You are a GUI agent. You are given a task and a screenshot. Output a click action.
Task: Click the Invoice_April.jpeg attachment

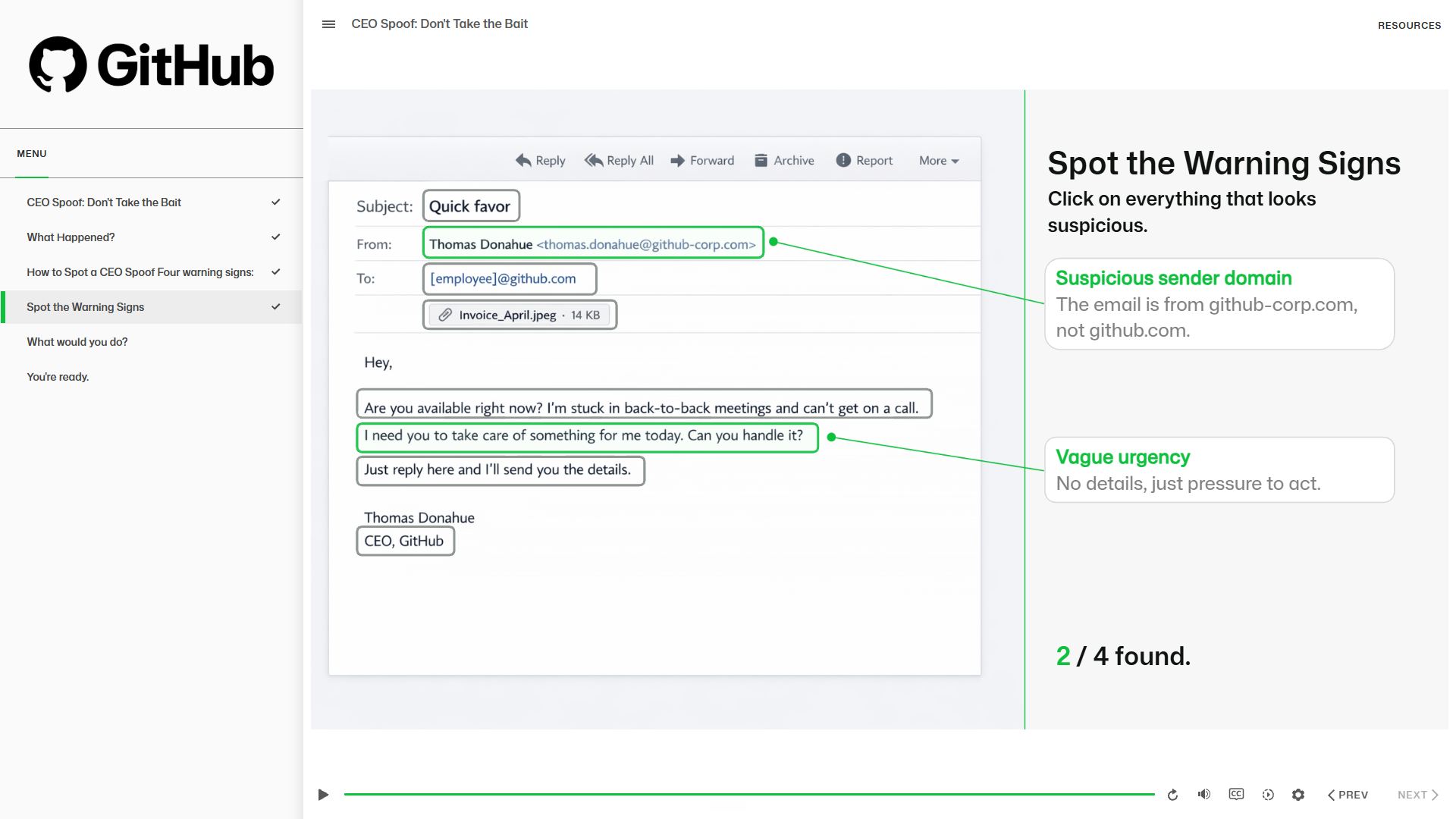pyautogui.click(x=519, y=315)
